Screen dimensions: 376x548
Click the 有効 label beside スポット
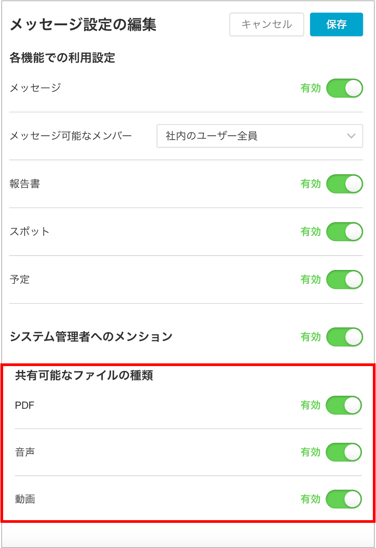311,231
